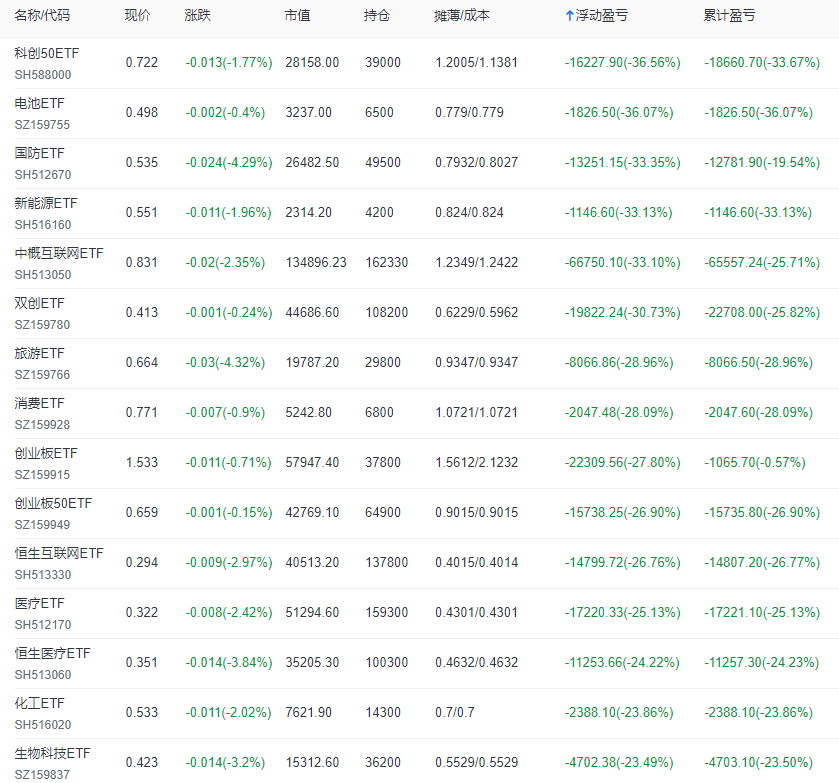This screenshot has height=783, width=839.
Task: Click the 市值 column header
Action: coord(298,16)
